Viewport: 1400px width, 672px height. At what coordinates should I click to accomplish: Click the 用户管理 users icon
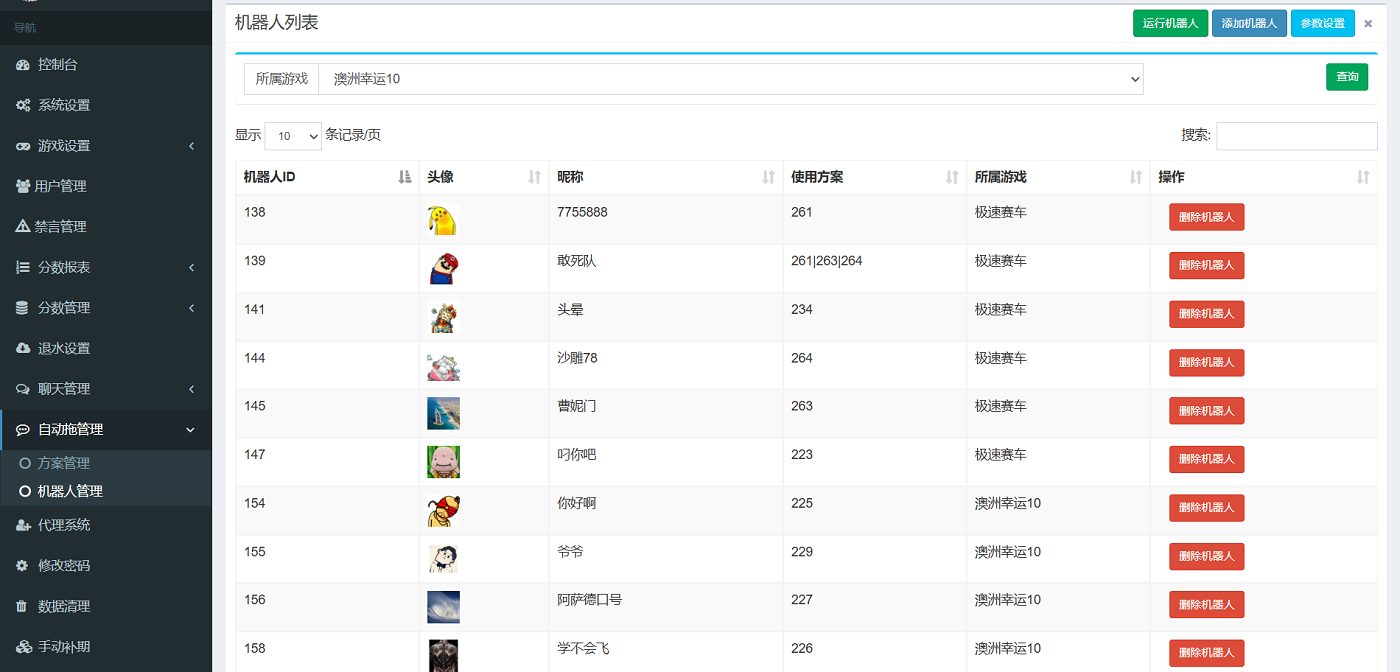pyautogui.click(x=23, y=186)
